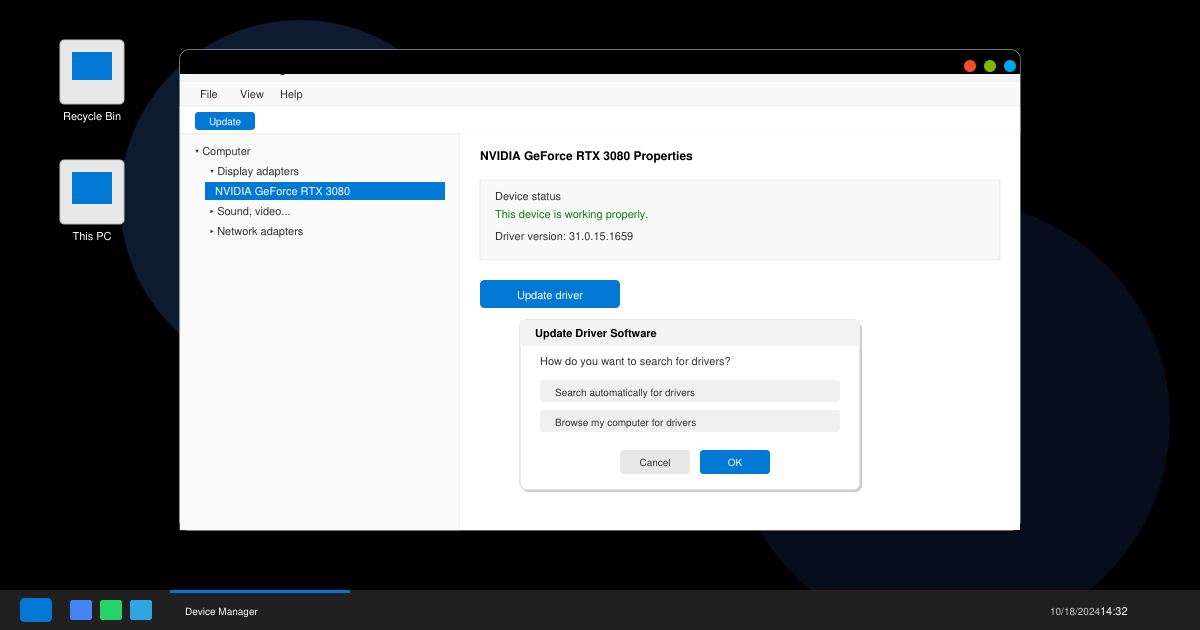Open the View menu
Screen dimensions: 1200x630
252,94
